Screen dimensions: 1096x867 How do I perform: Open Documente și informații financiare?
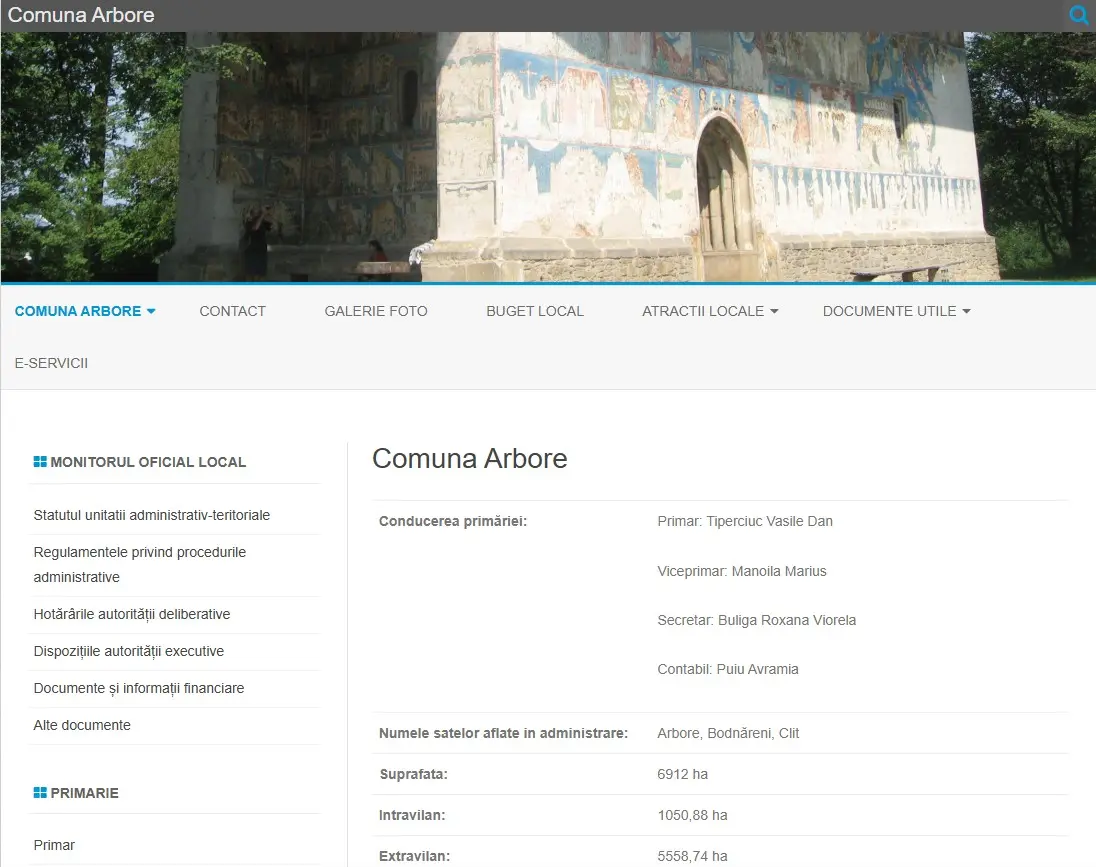[x=139, y=688]
